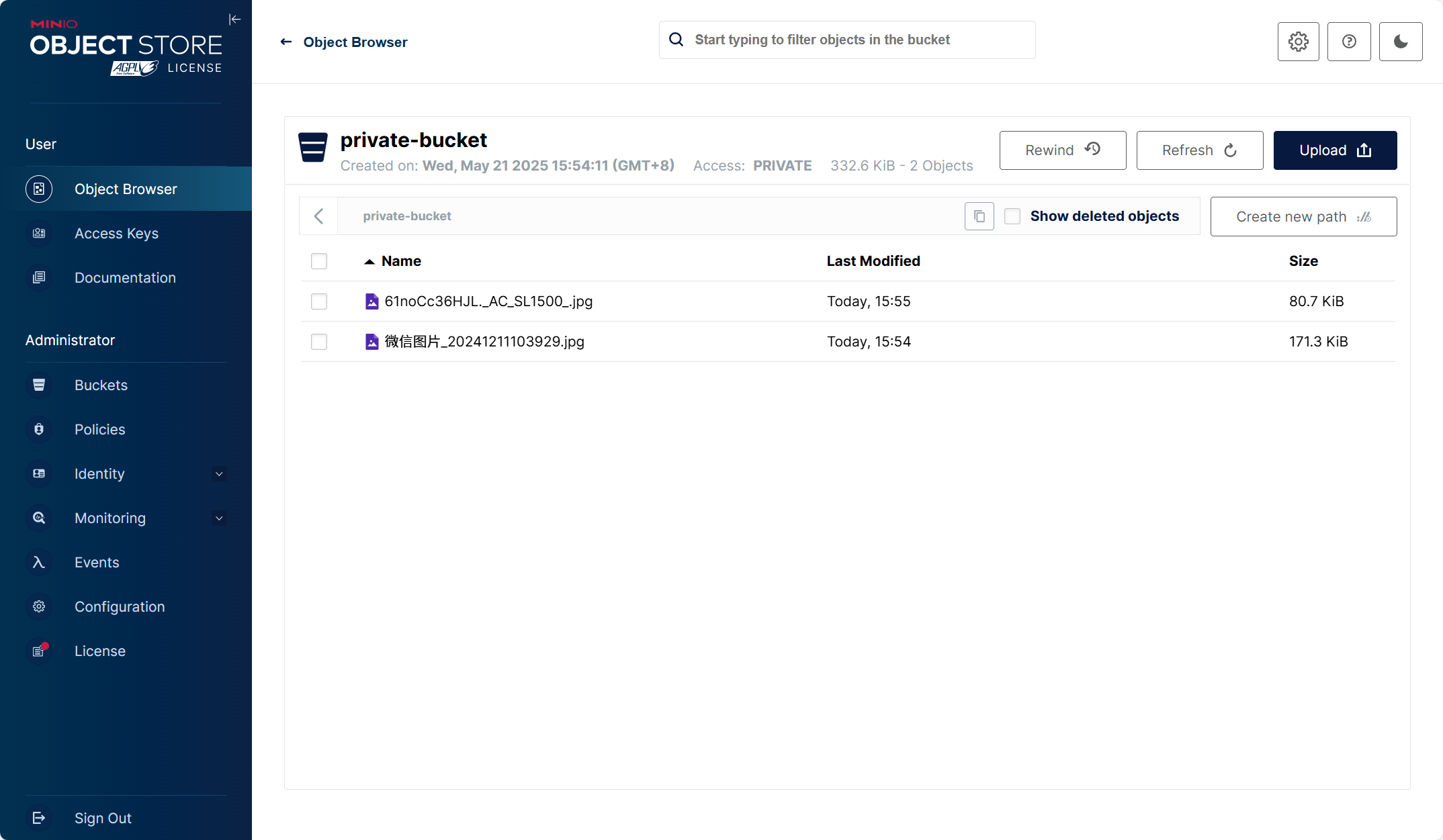The height and width of the screenshot is (840, 1443).
Task: Click image icon of 61noCc36HJL file
Action: pyautogui.click(x=371, y=301)
